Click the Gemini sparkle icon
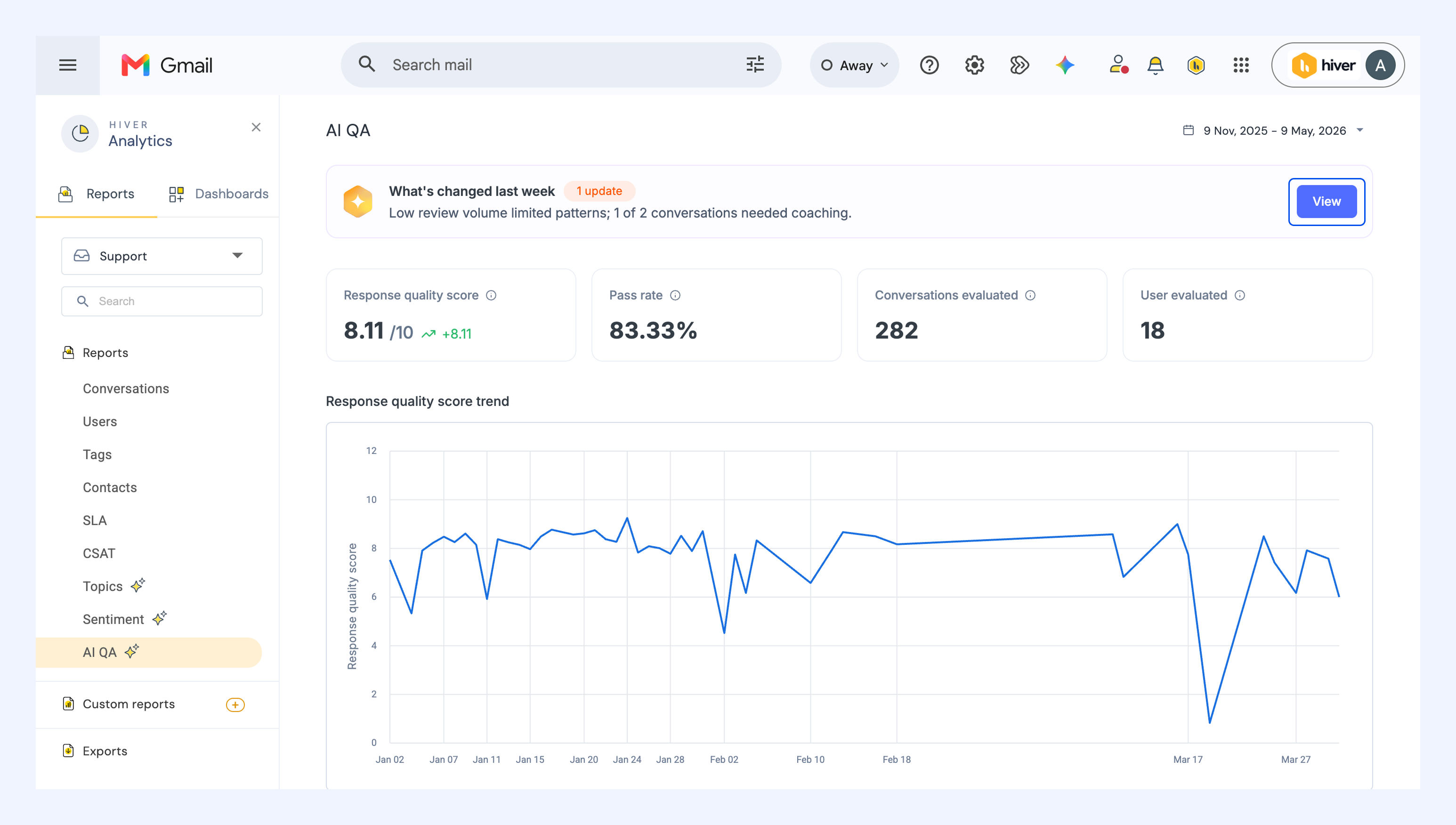This screenshot has width=1456, height=825. [x=1065, y=65]
